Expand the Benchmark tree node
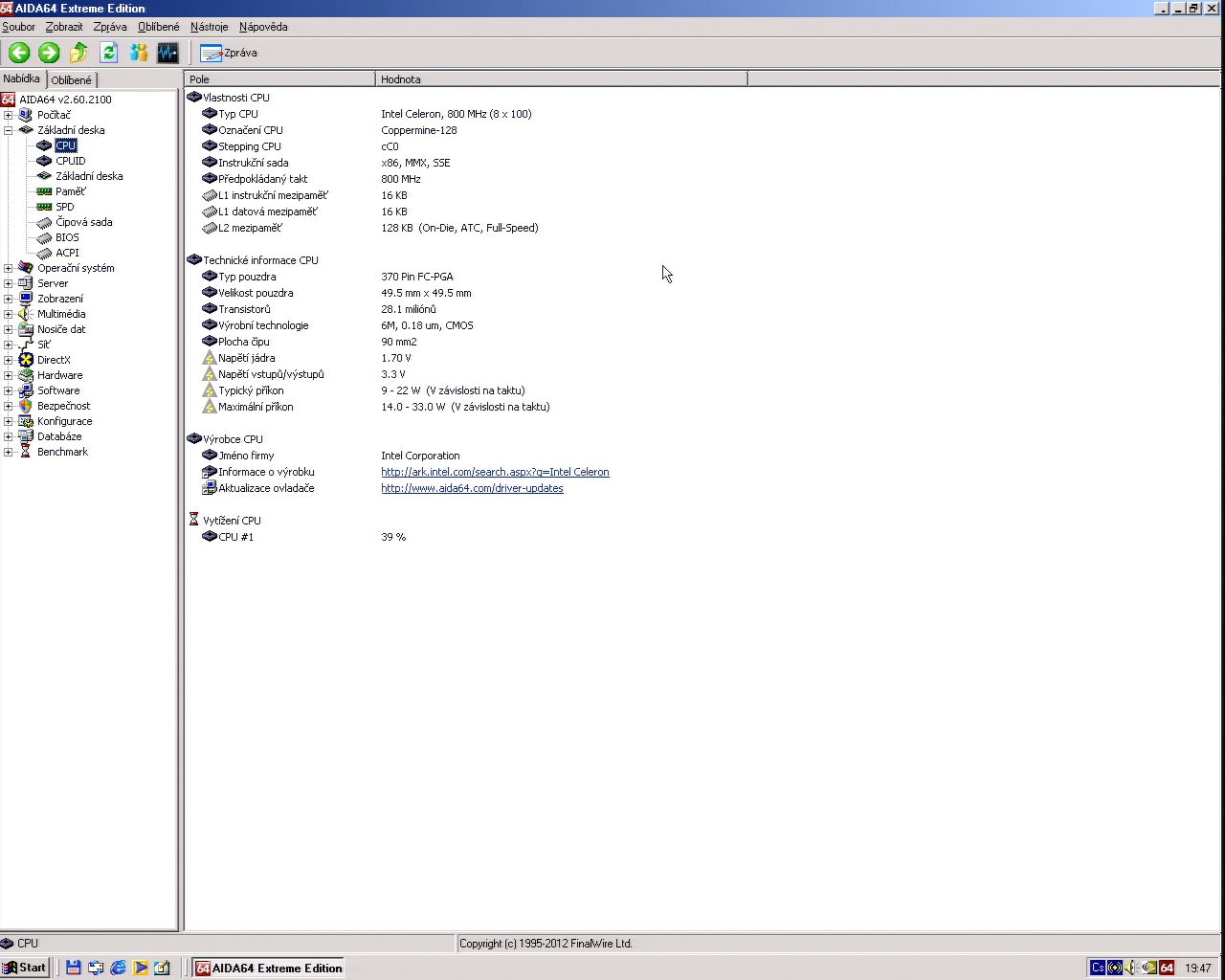The width and height of the screenshot is (1225, 980). point(9,452)
